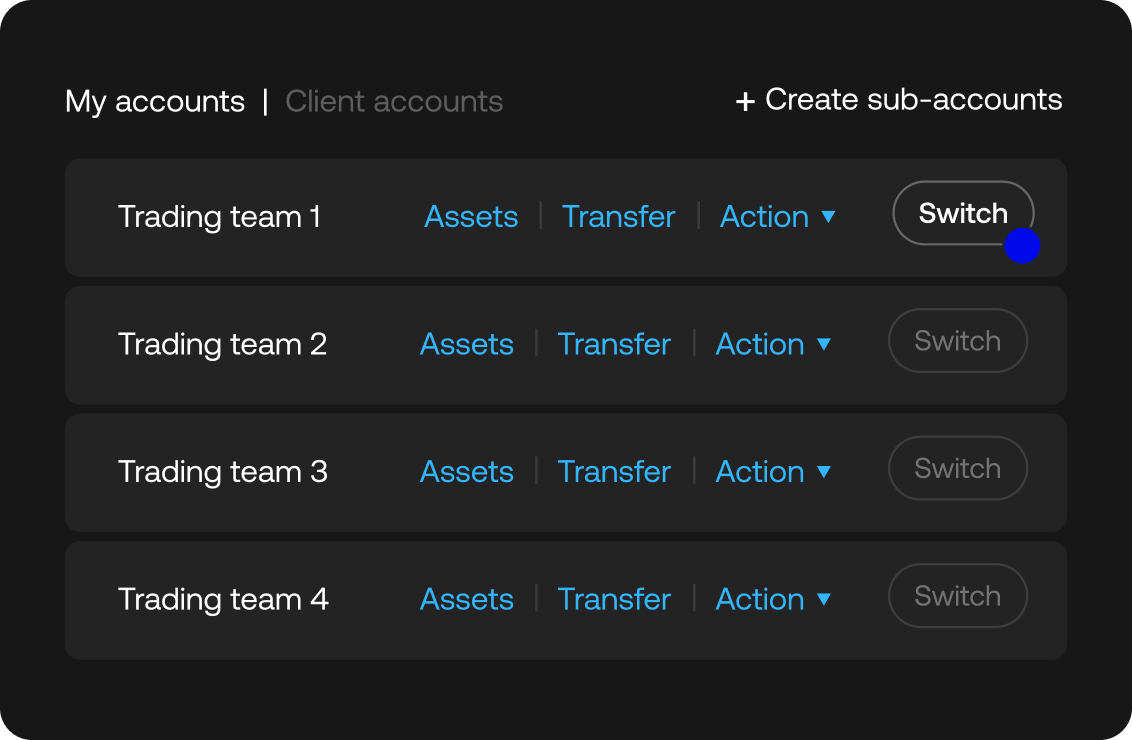Click Transfer for Trading team 1
Image resolution: width=1132 pixels, height=740 pixels.
pyautogui.click(x=618, y=216)
